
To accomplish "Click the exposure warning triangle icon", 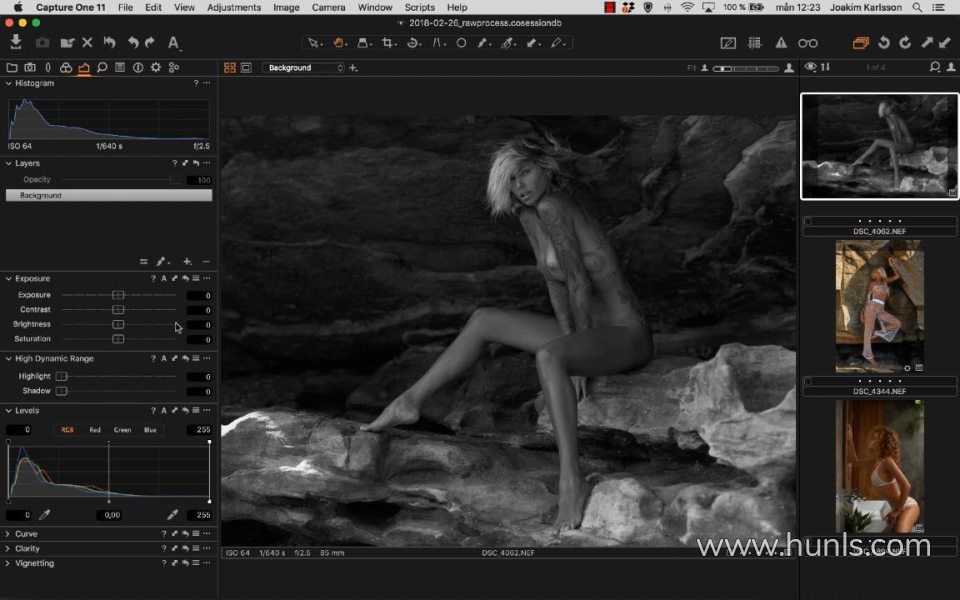I will [x=781, y=43].
